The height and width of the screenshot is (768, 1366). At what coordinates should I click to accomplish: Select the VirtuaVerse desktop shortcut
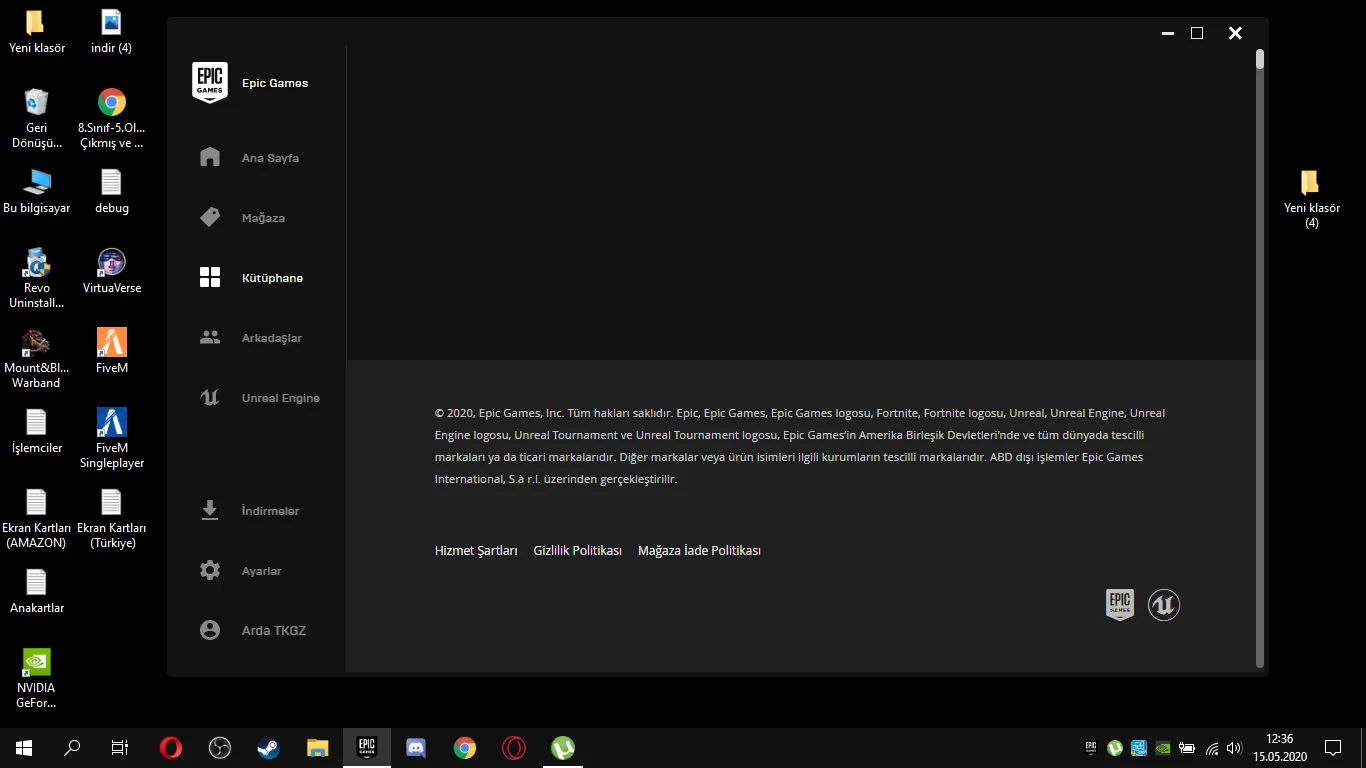click(x=112, y=272)
